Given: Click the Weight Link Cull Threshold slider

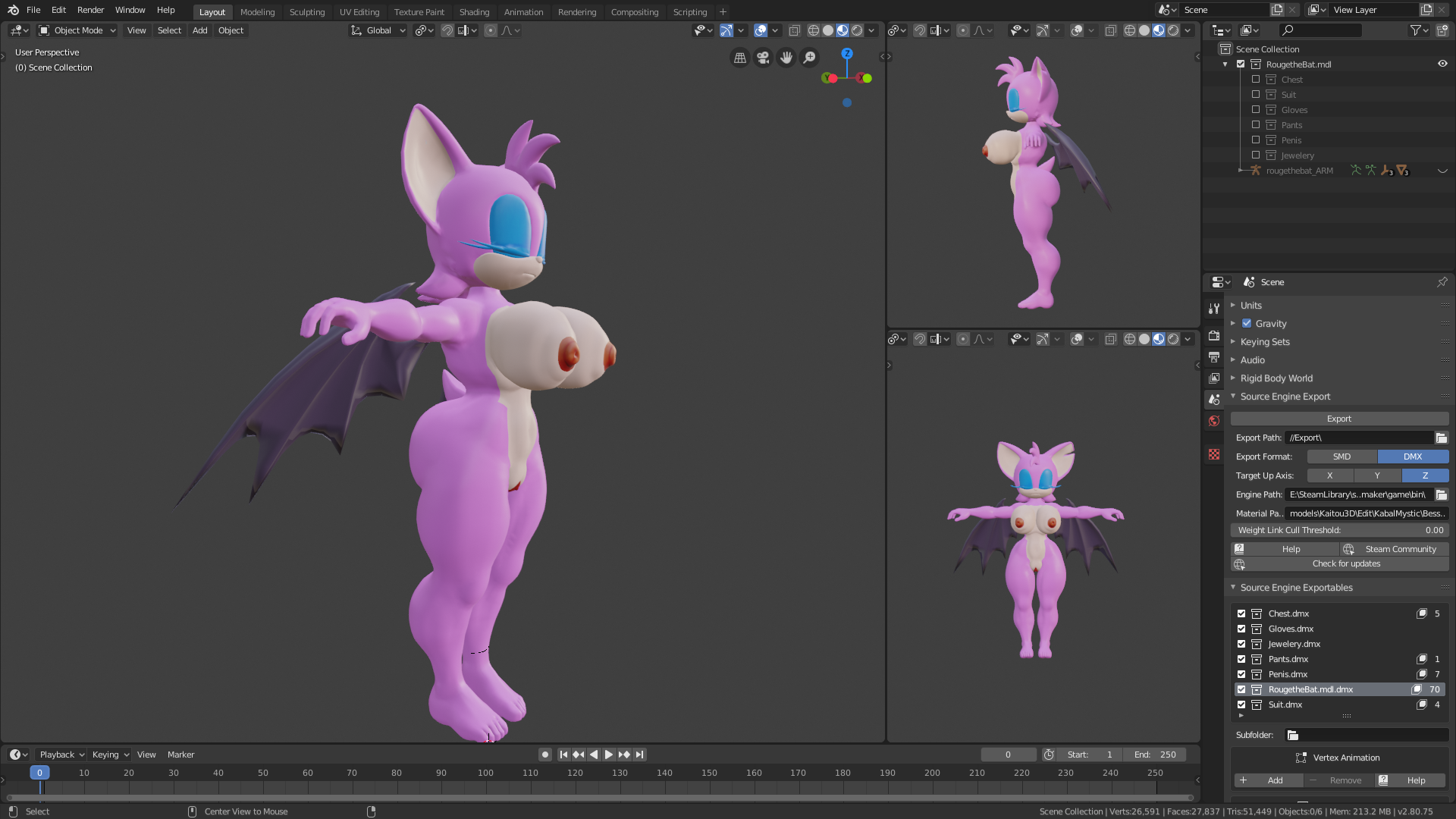Looking at the screenshot, I should pos(1338,531).
